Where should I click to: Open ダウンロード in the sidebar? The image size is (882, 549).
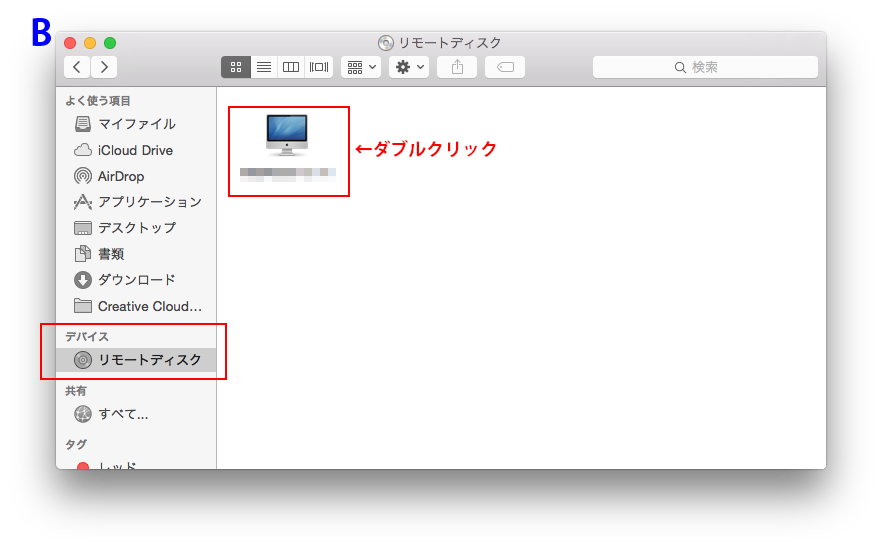136,280
